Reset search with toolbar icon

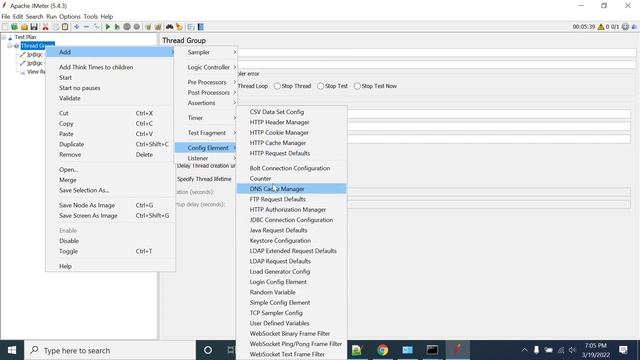click(x=179, y=27)
